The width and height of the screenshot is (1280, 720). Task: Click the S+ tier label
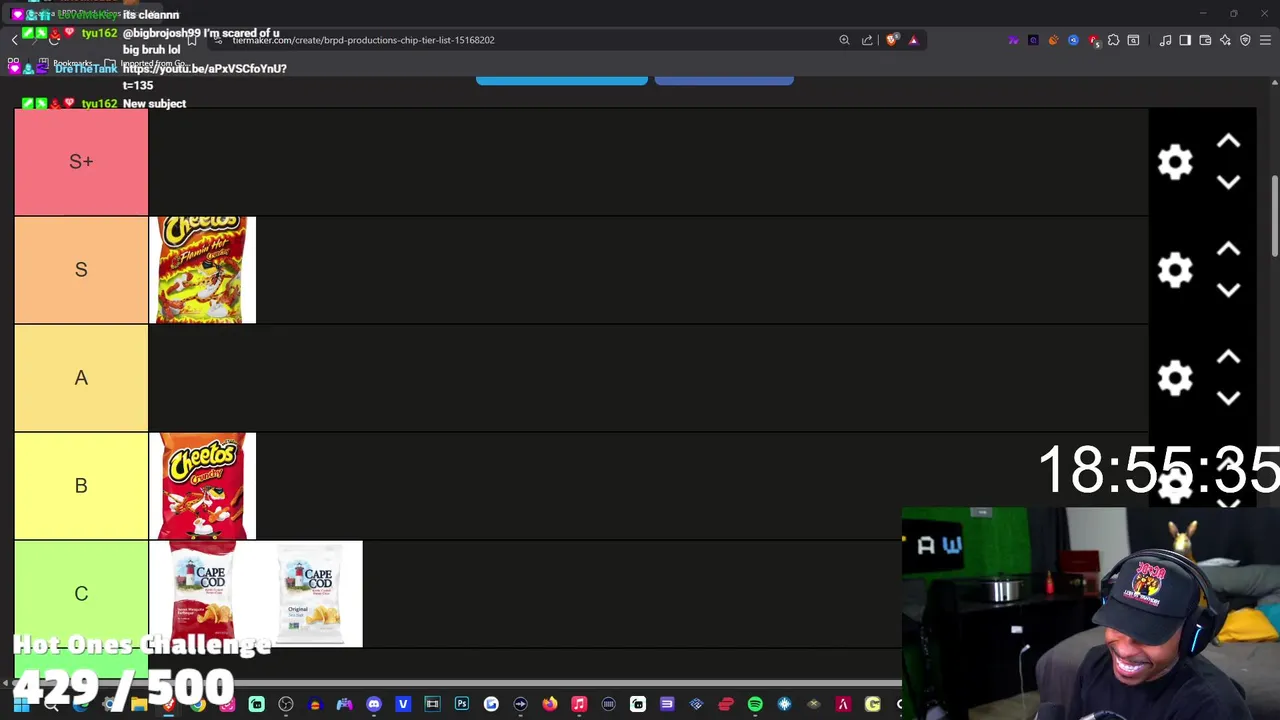[81, 162]
